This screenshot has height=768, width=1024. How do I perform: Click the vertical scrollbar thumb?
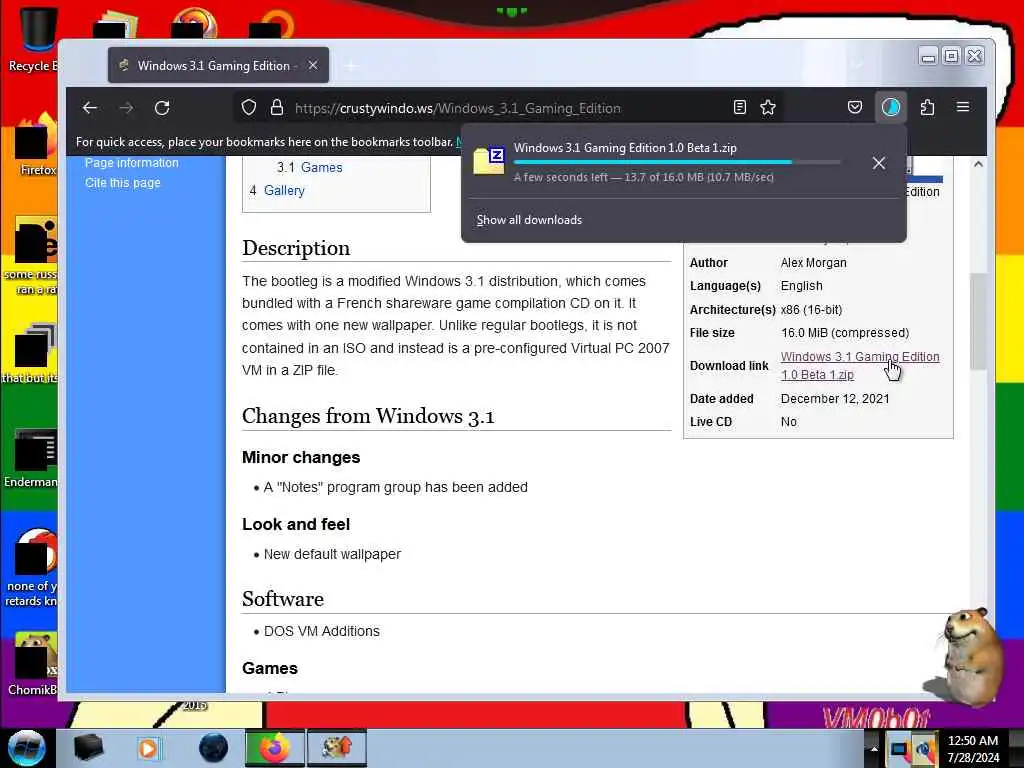tap(978, 322)
